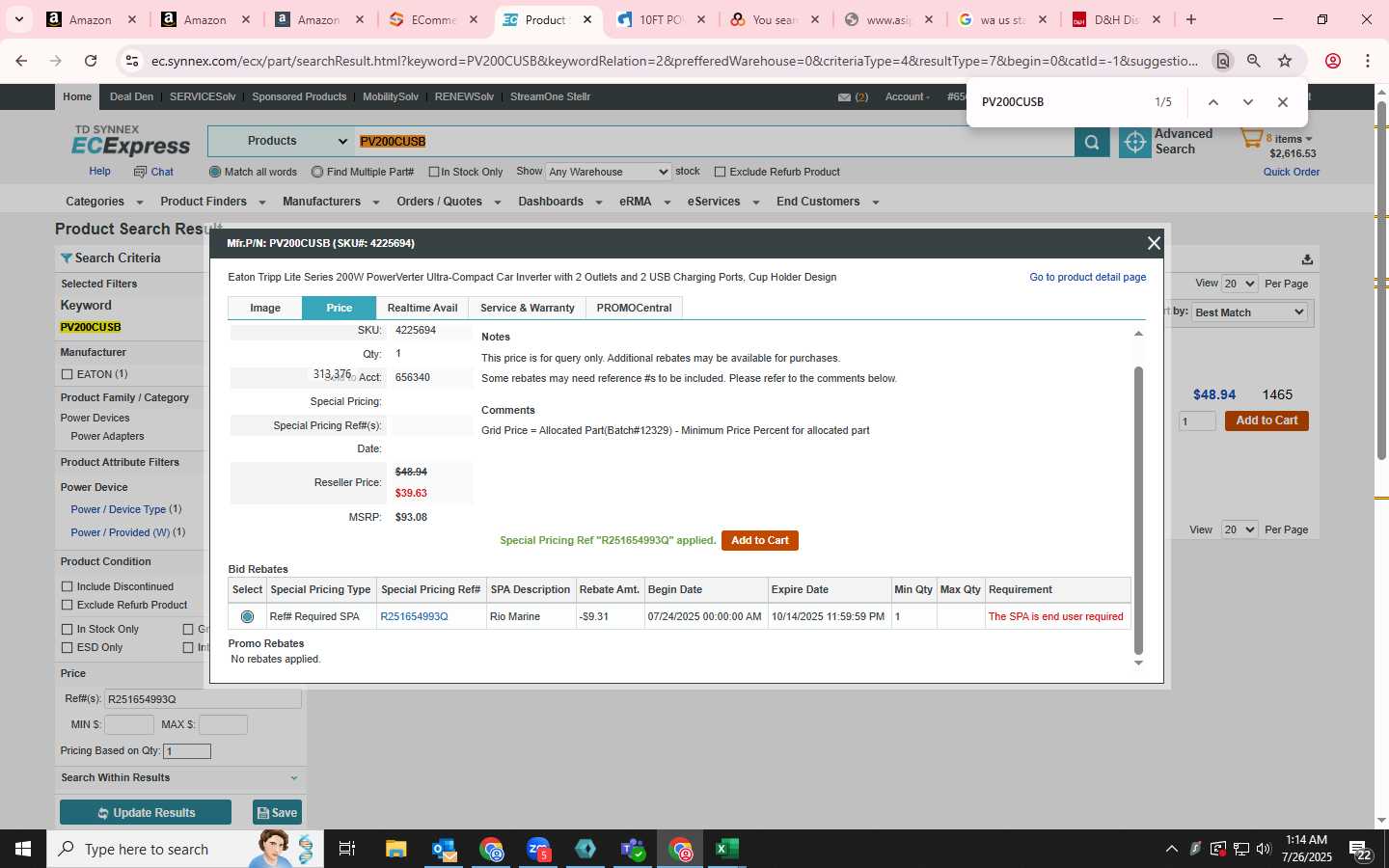The width and height of the screenshot is (1389, 868).
Task: Check ESD Only filter
Action: (67, 647)
